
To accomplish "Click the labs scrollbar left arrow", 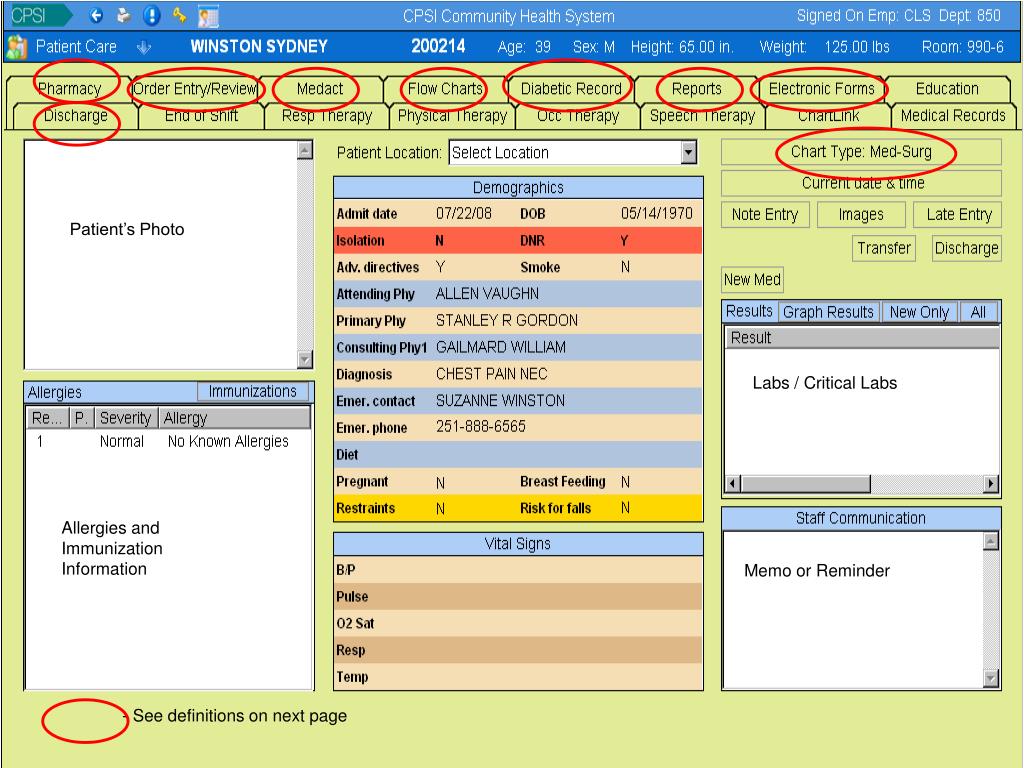I will point(733,484).
